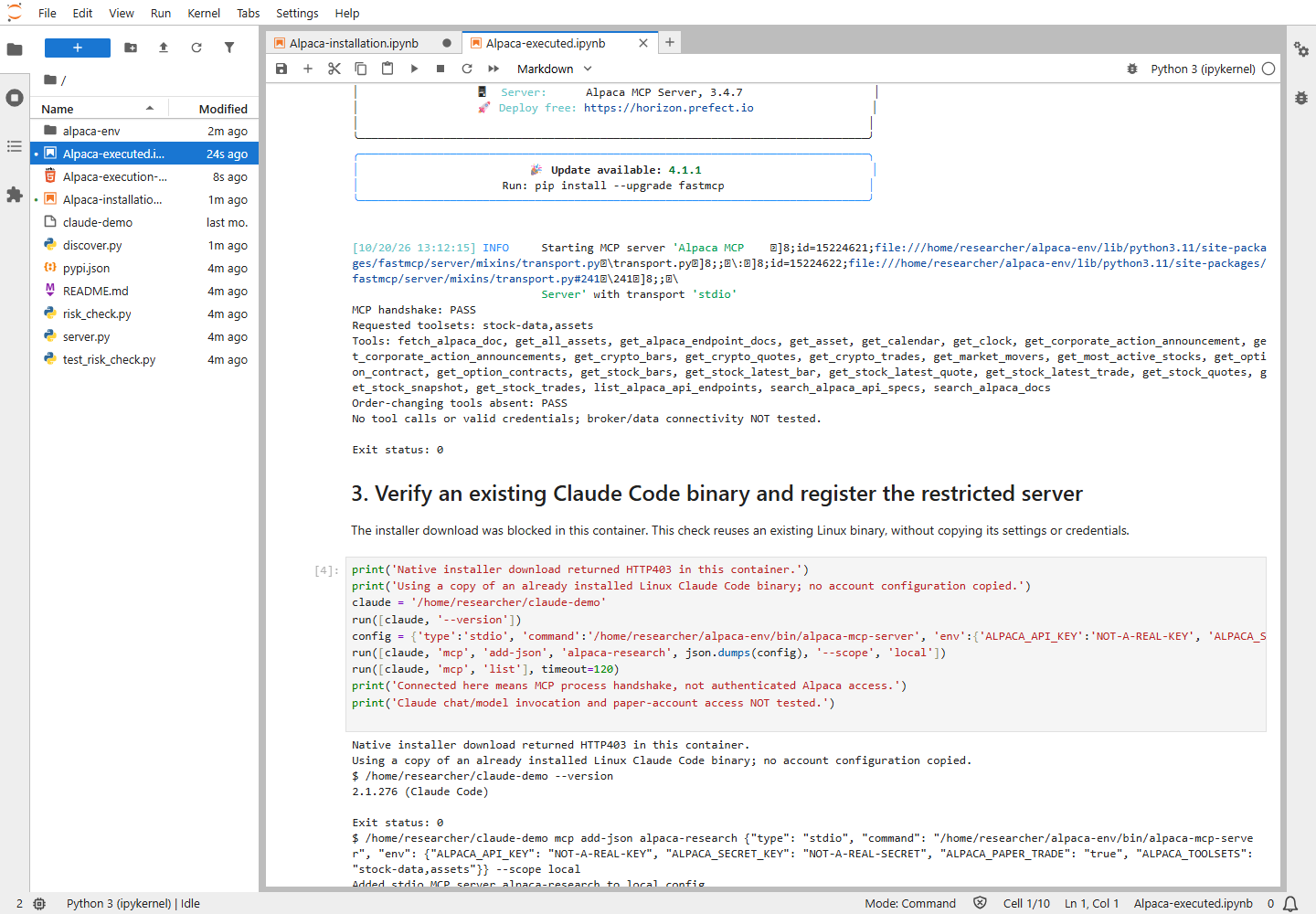1316x914 pixels.
Task: Click the kernel status circle indicator
Action: pyautogui.click(x=1268, y=69)
